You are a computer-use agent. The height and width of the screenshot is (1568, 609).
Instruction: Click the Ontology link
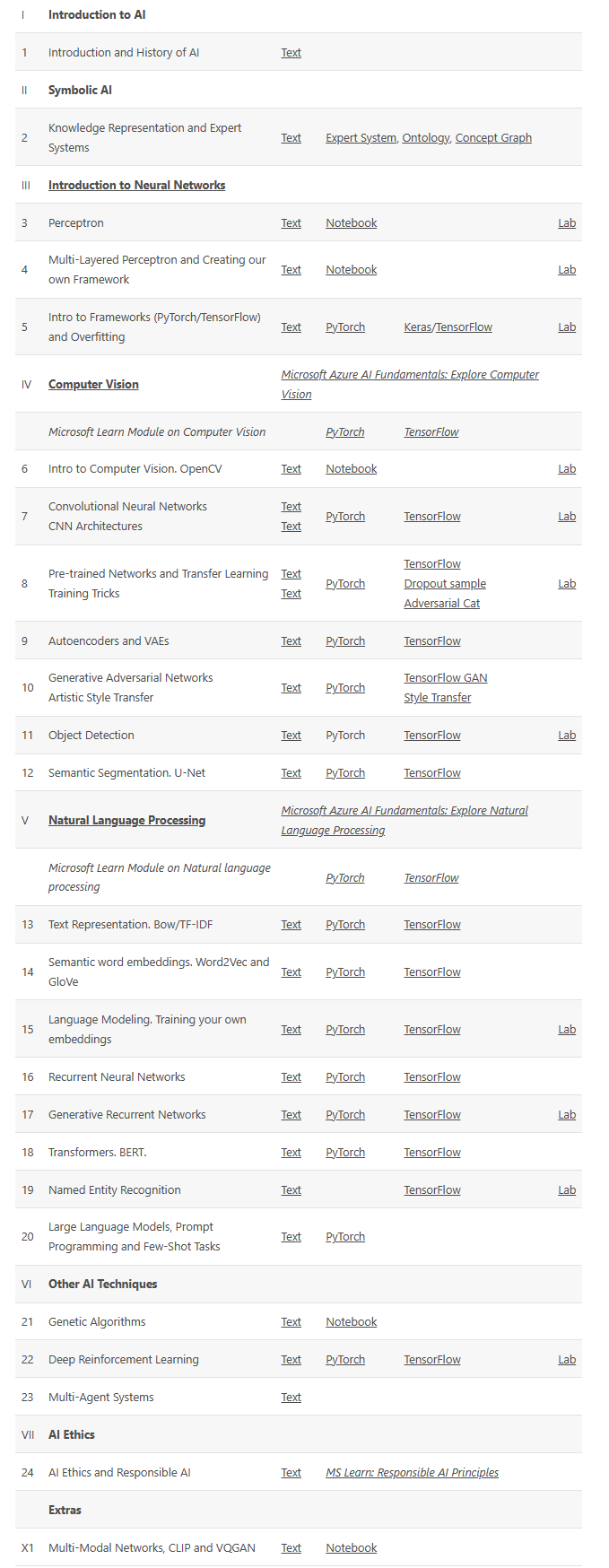(425, 138)
